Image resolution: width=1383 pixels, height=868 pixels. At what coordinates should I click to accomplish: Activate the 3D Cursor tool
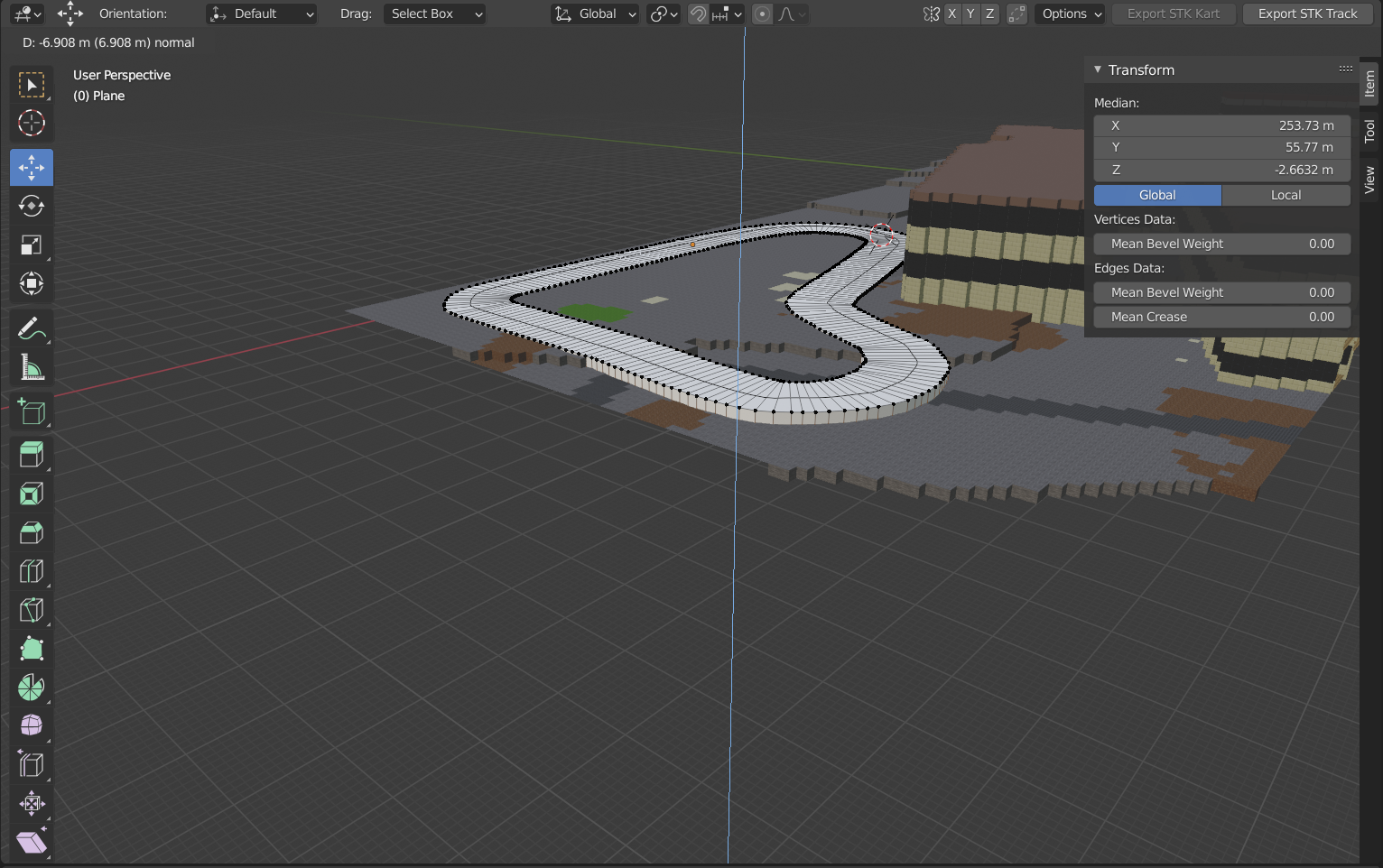[x=32, y=123]
